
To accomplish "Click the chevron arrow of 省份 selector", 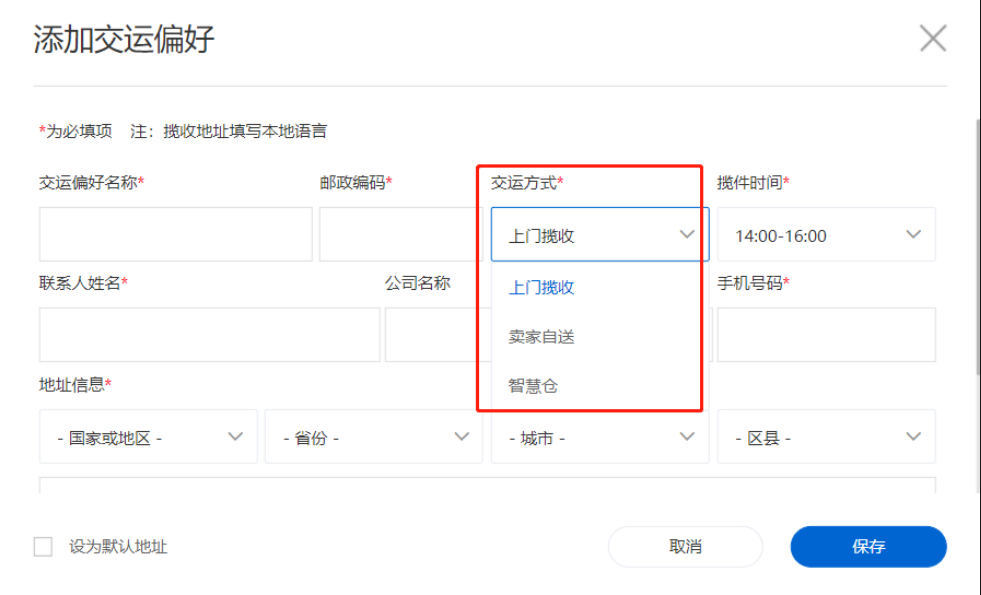I will pos(462,437).
